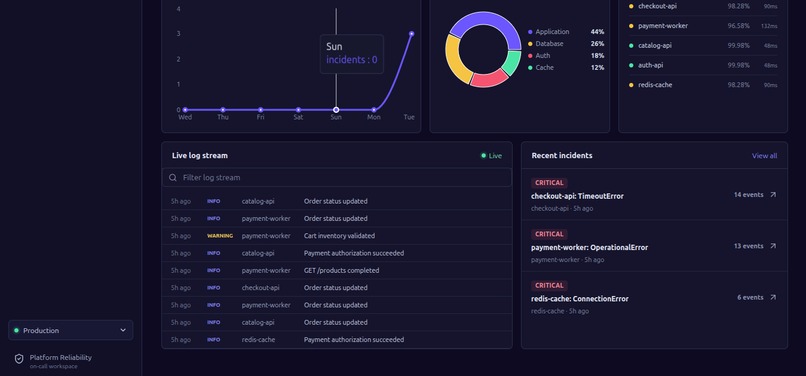Open the Production environment selector
This screenshot has width=806, height=376.
tap(70, 330)
